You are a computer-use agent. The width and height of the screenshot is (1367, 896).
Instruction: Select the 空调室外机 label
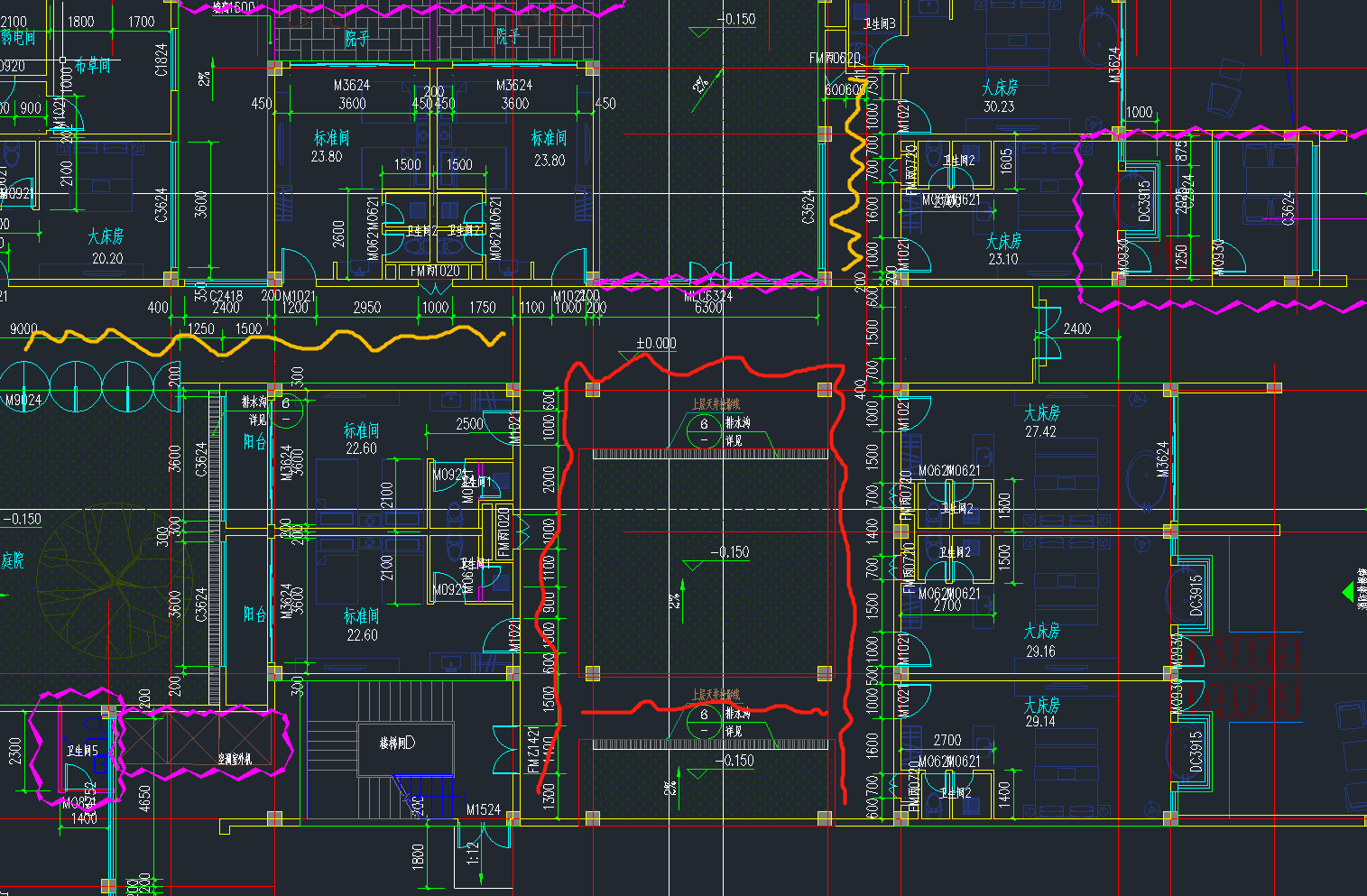234,759
